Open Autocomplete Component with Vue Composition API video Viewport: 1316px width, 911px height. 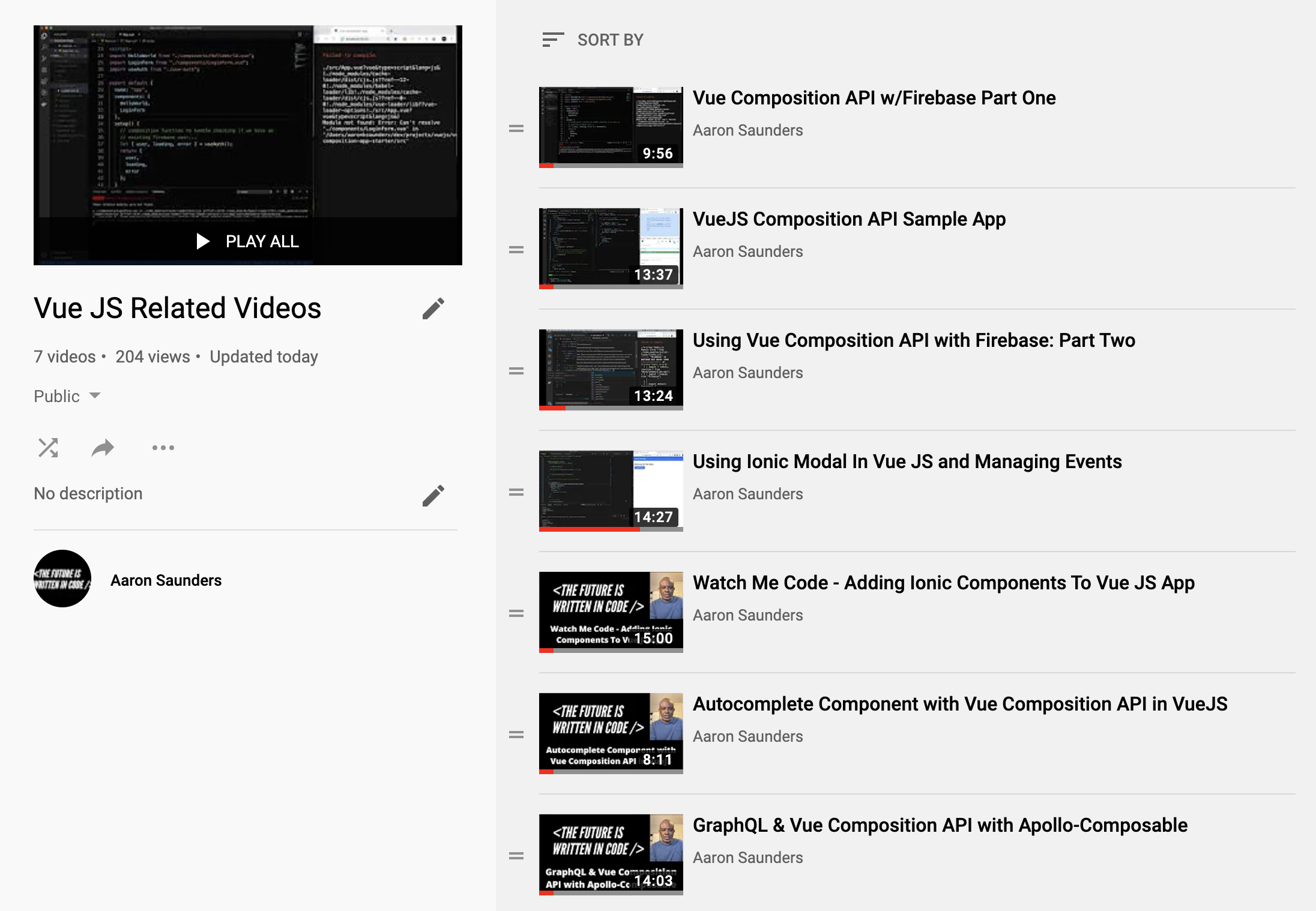tap(959, 704)
